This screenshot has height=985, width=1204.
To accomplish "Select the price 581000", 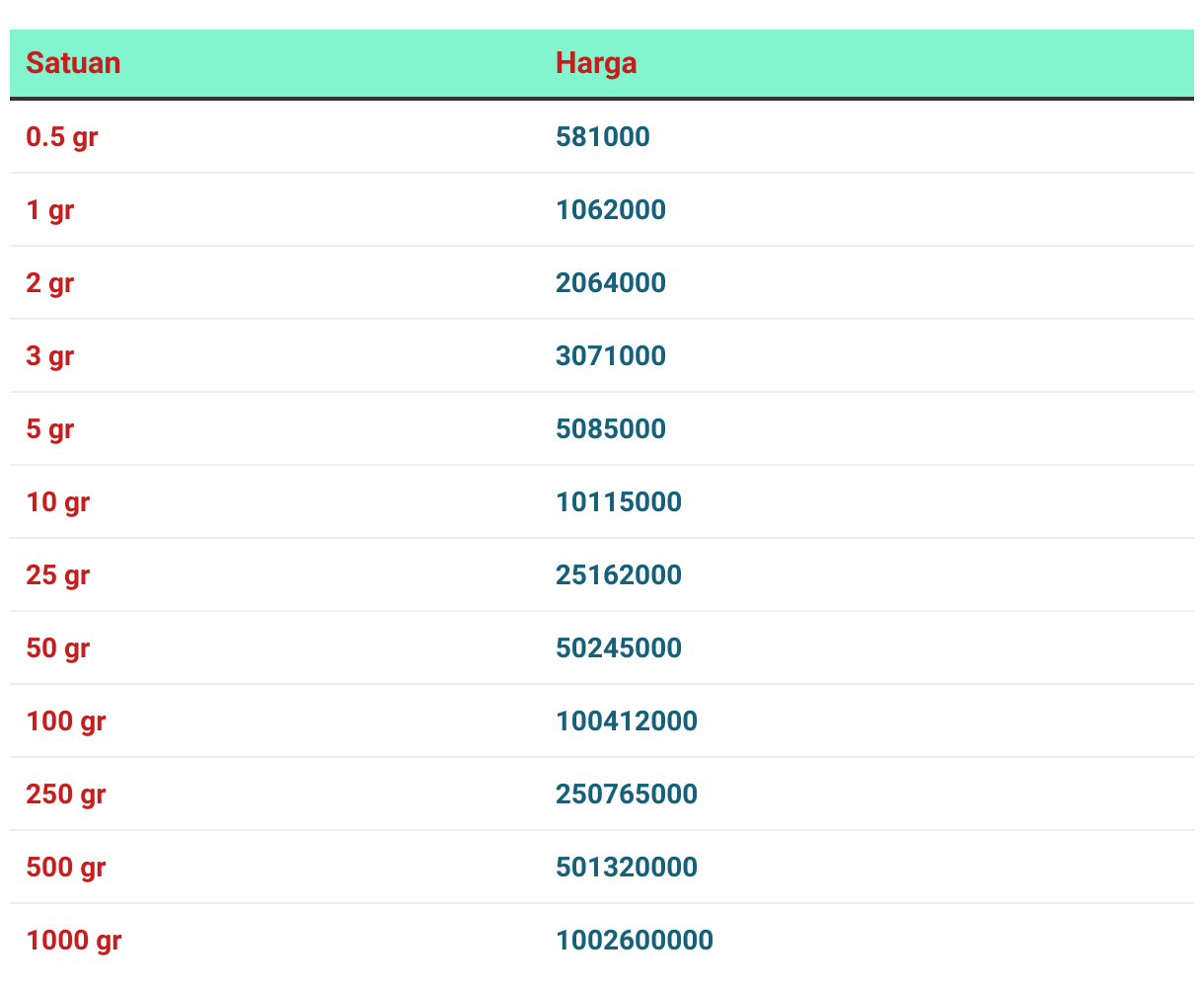I will point(603,136).
